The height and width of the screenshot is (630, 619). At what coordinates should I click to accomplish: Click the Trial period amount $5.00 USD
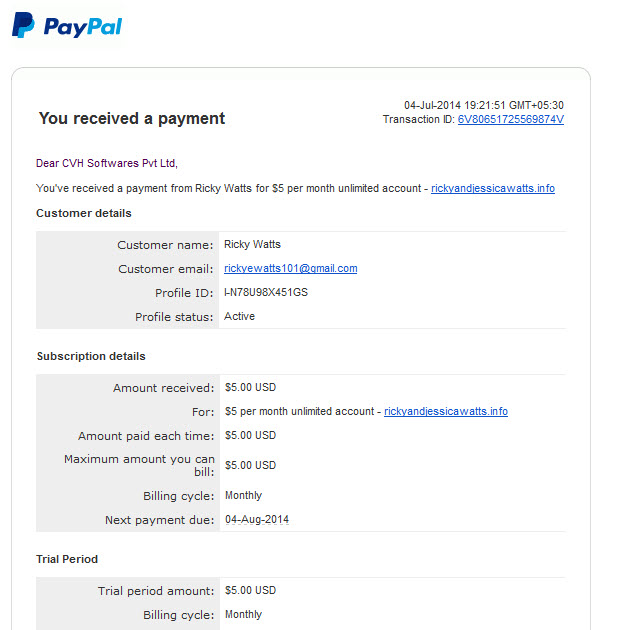[x=250, y=590]
